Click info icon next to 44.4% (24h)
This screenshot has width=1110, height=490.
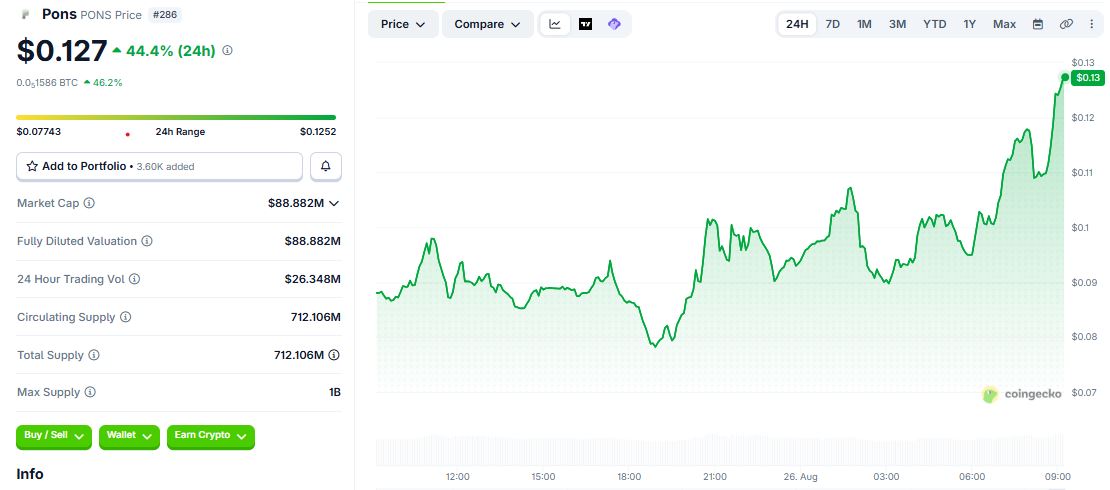click(x=227, y=51)
